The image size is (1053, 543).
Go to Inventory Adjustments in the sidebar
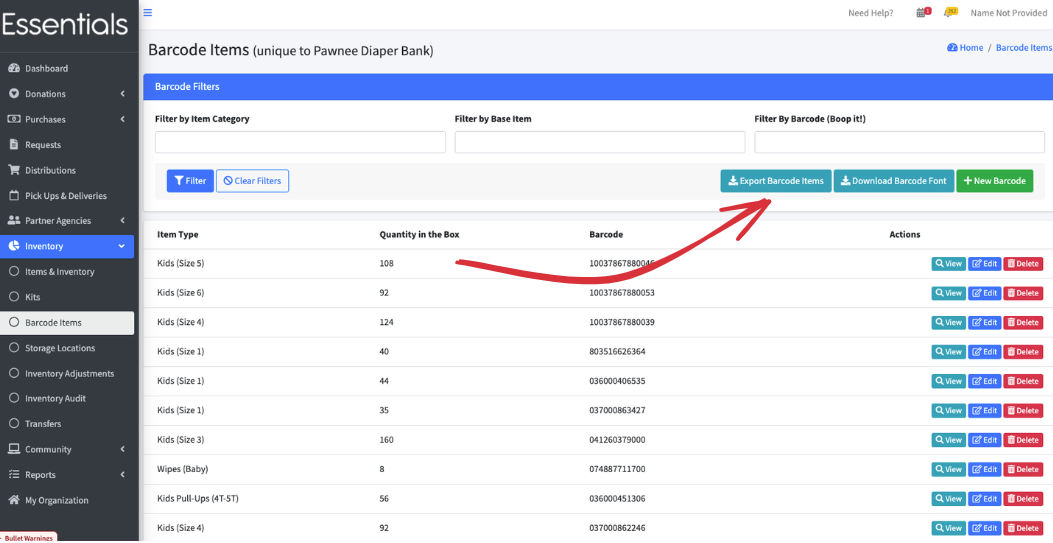[67, 373]
